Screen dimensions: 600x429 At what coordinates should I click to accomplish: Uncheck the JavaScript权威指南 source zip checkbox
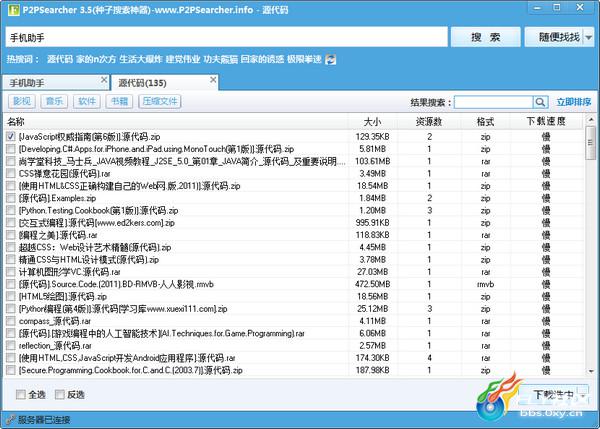click(11, 136)
